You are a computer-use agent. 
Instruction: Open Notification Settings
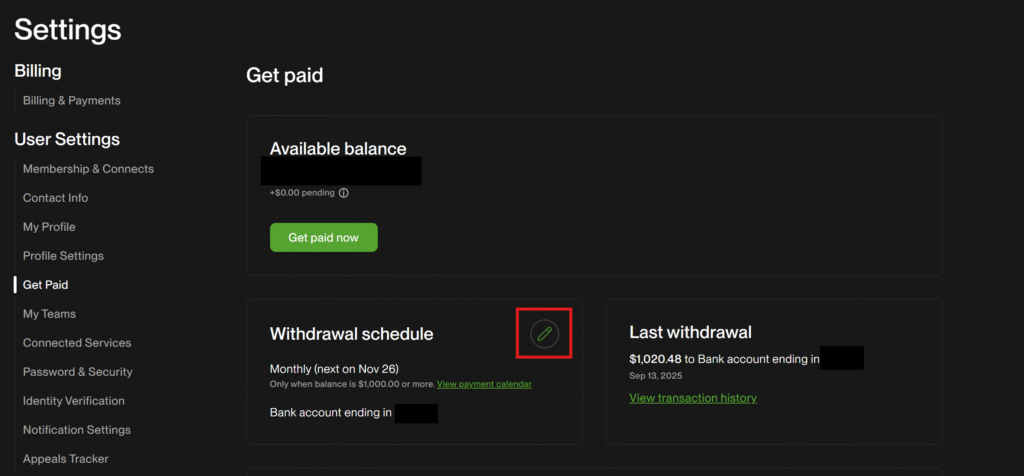77,430
